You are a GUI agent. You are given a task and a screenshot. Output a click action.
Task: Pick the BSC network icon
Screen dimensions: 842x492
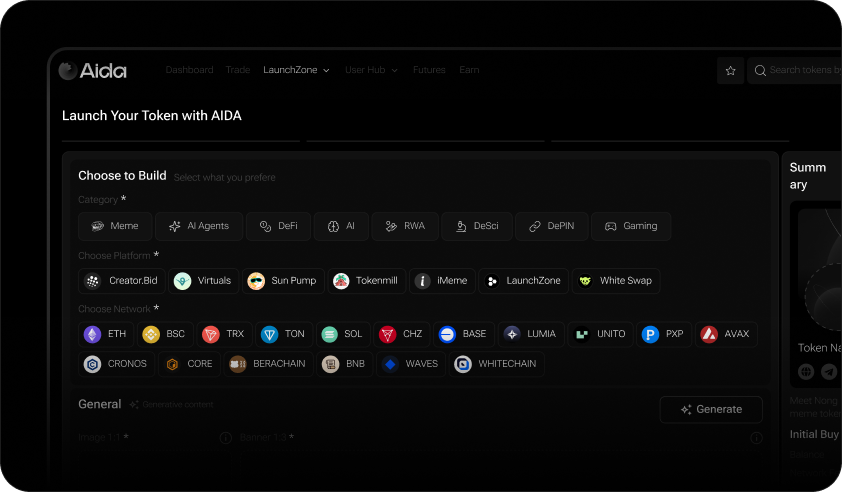click(x=151, y=334)
